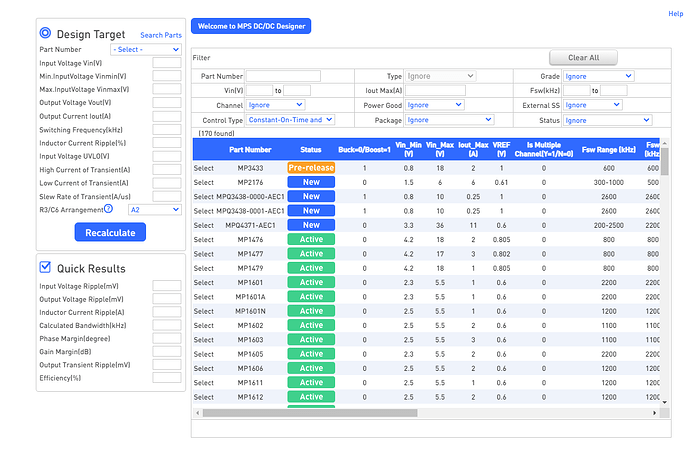Click the Active status badge for MP1477
The width and height of the screenshot is (690, 452).
coord(311,254)
